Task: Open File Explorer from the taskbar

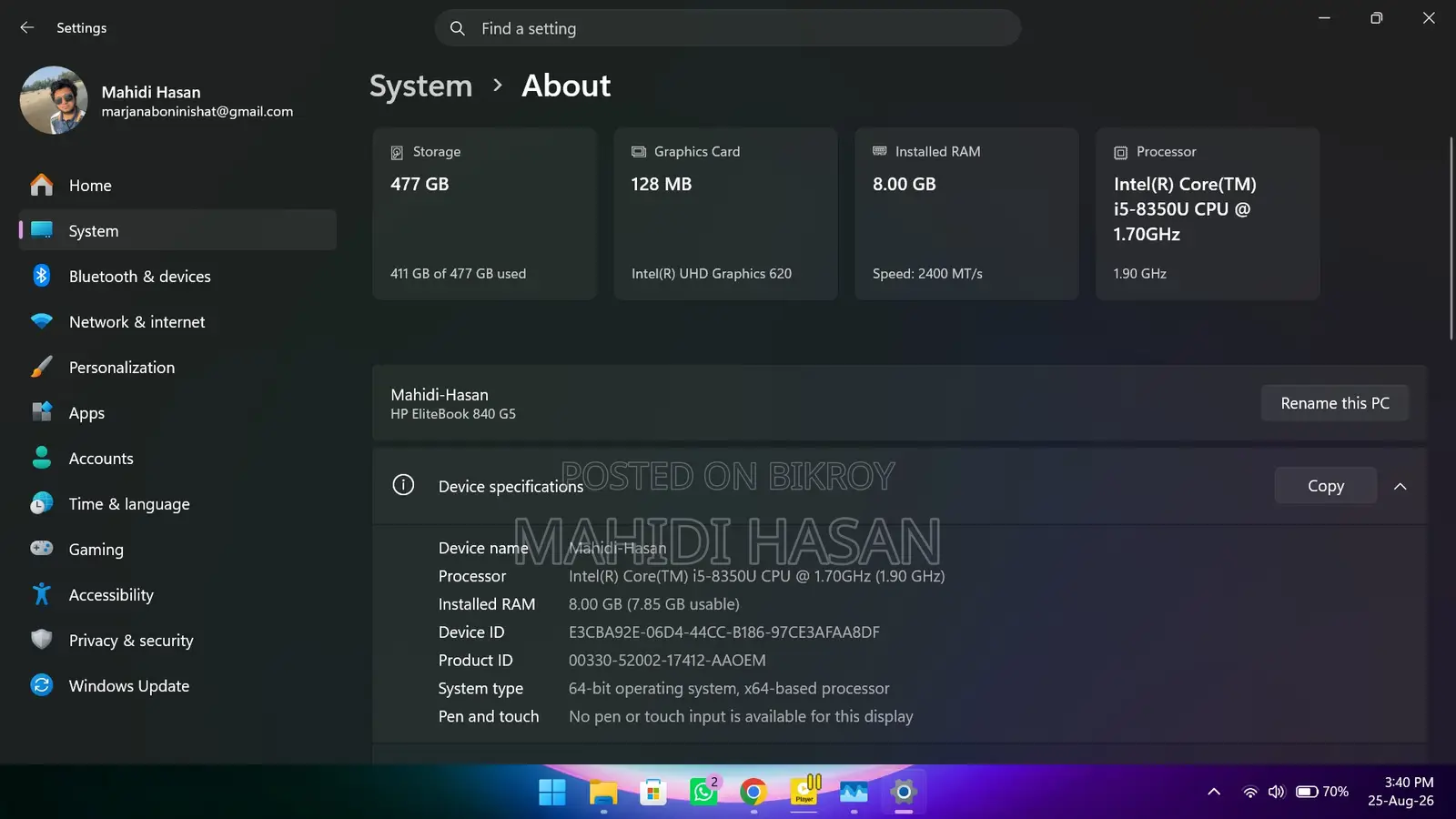Action: click(x=603, y=793)
